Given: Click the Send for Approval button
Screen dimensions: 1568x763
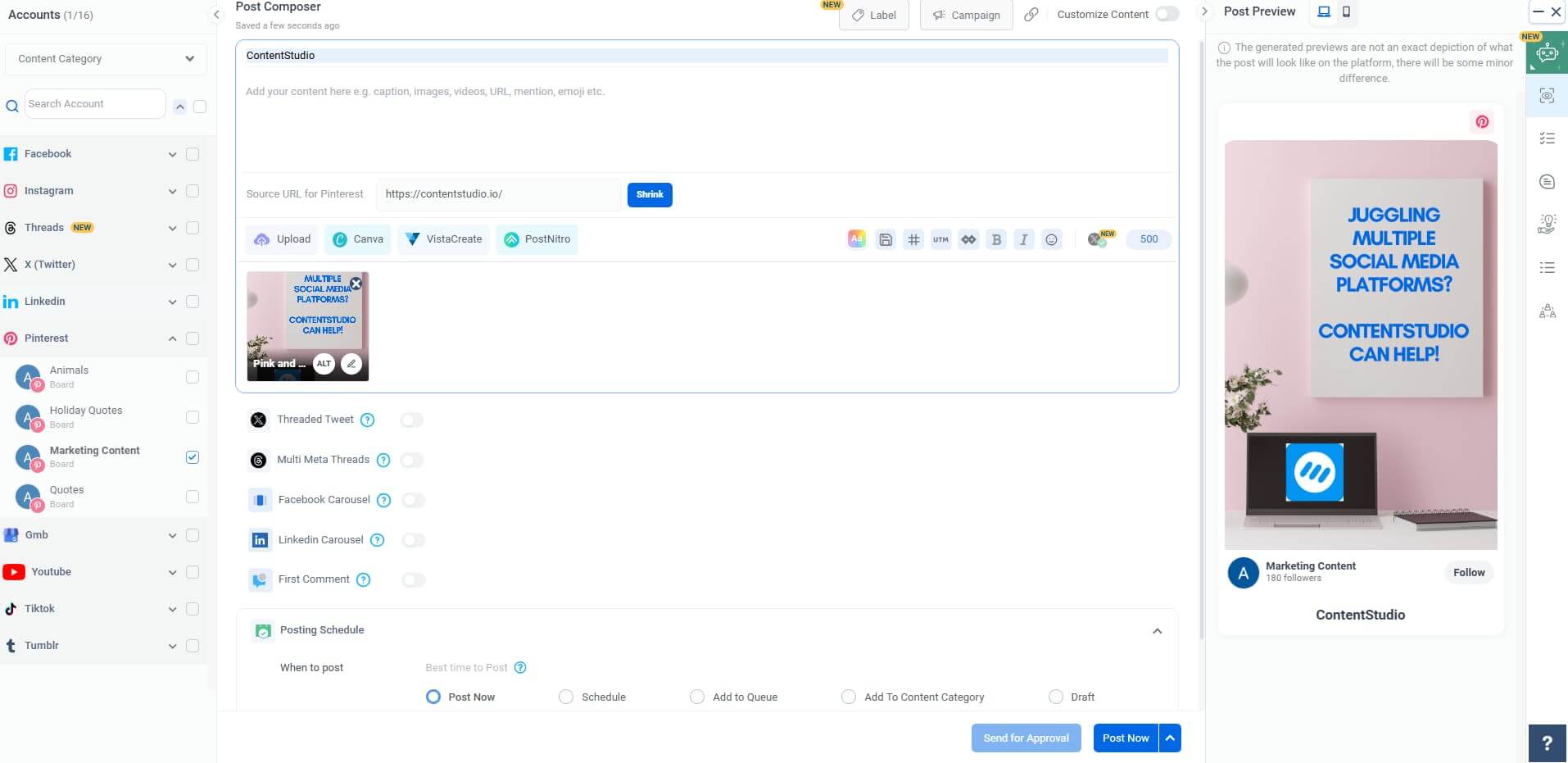Looking at the screenshot, I should click(1026, 738).
